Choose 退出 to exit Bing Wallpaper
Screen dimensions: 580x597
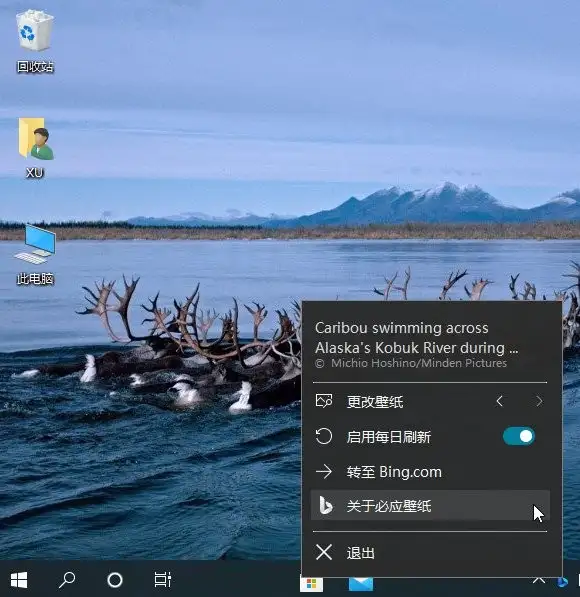(430, 552)
